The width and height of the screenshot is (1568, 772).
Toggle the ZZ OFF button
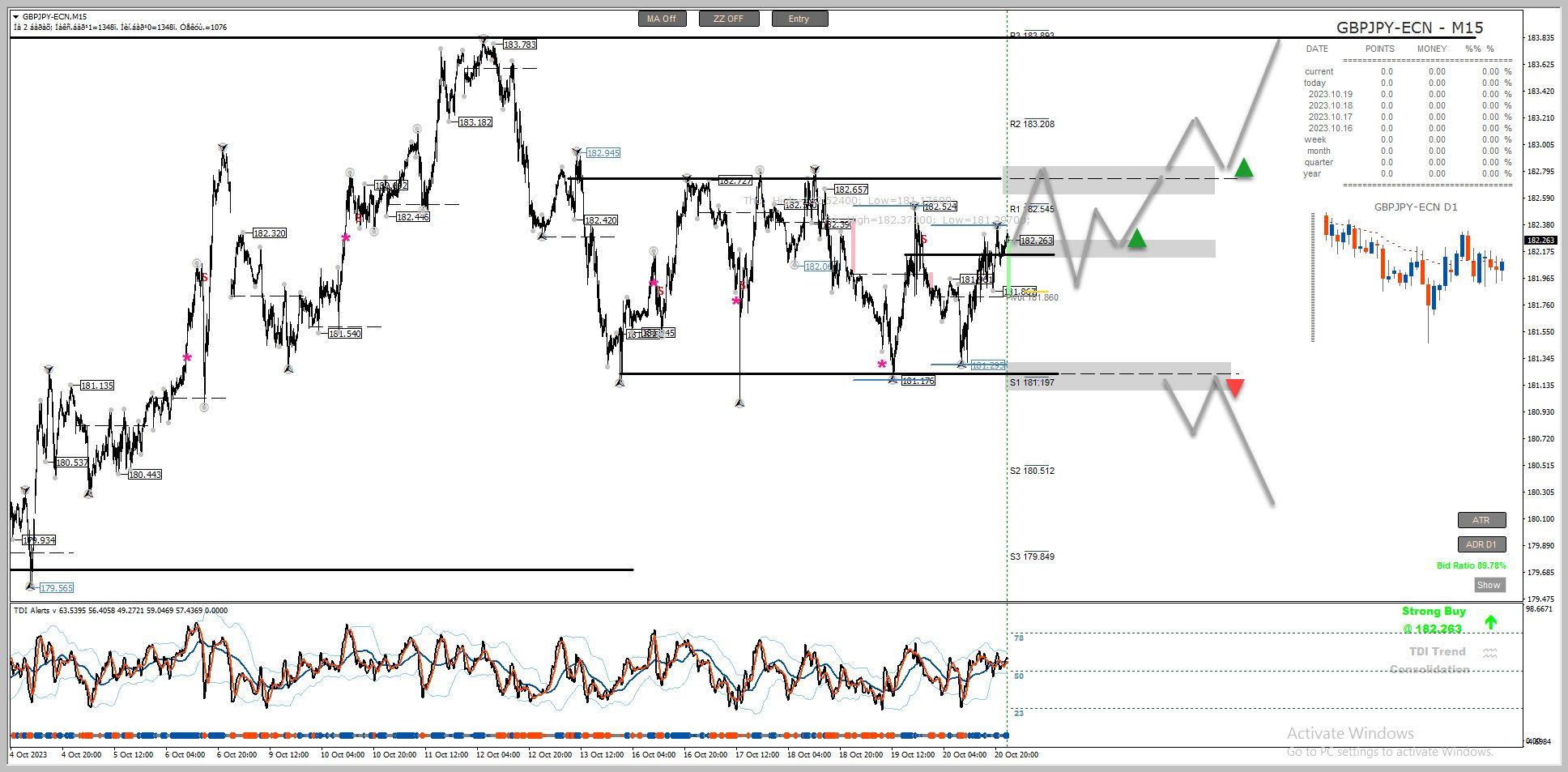729,19
